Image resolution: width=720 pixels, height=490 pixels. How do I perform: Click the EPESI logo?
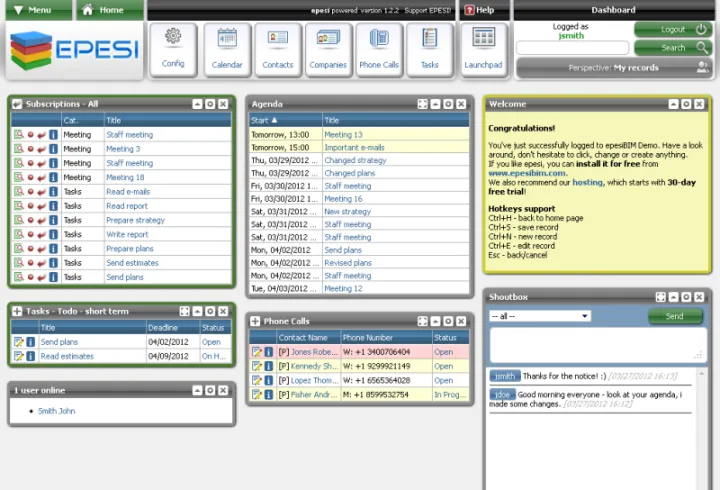tap(74, 50)
